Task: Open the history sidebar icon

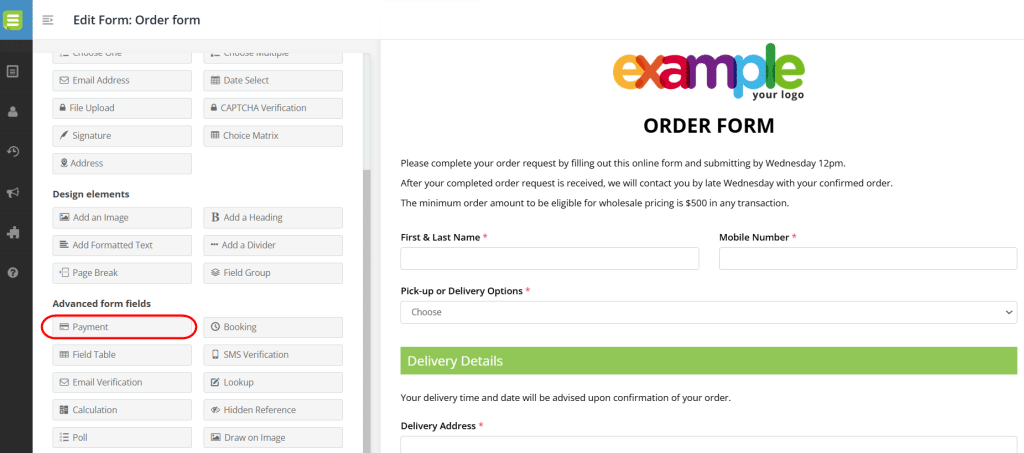Action: pos(13,152)
